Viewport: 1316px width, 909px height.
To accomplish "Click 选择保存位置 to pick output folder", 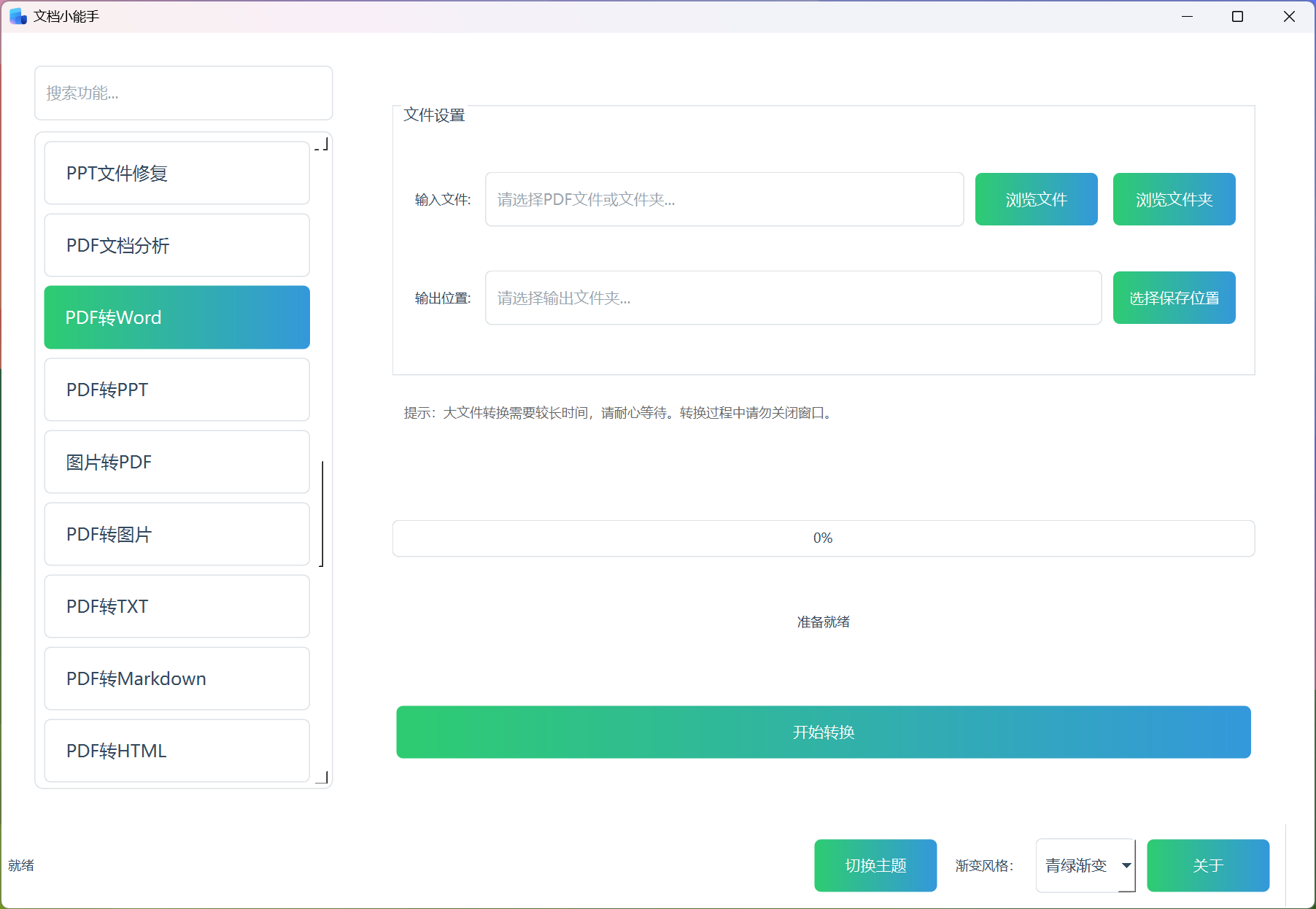I will (1174, 298).
